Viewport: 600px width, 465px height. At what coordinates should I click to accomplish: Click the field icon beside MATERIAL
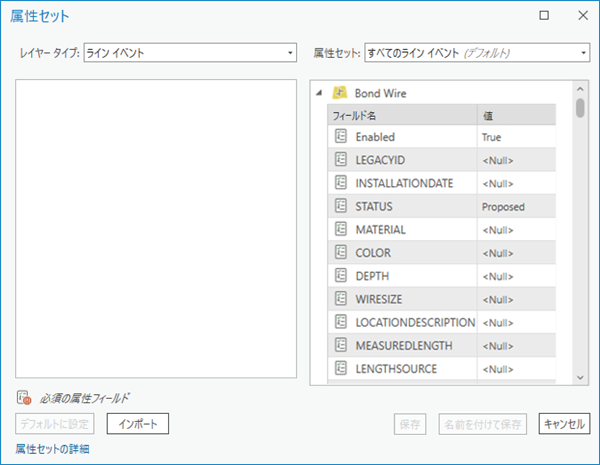tap(340, 229)
